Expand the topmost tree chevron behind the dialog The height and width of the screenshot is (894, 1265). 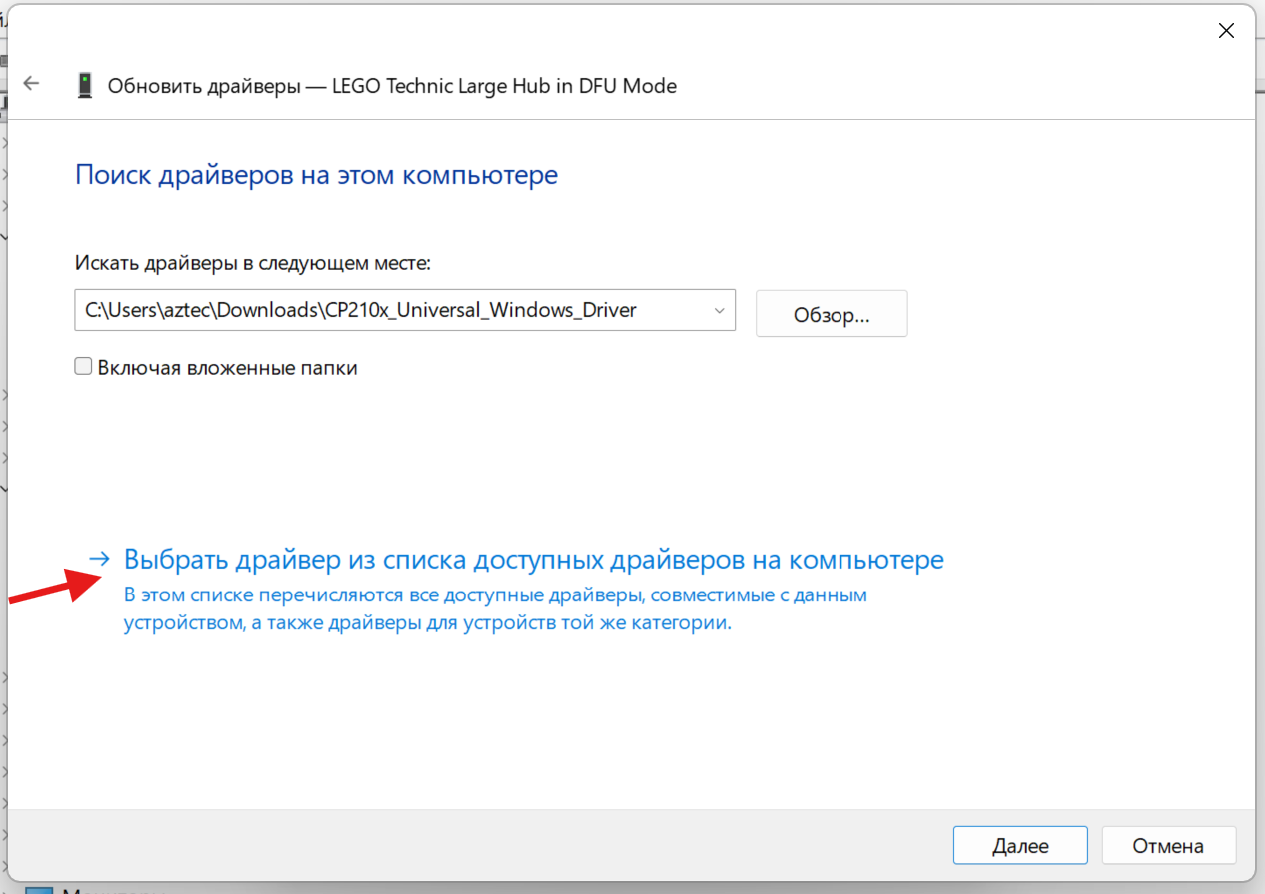[4, 143]
